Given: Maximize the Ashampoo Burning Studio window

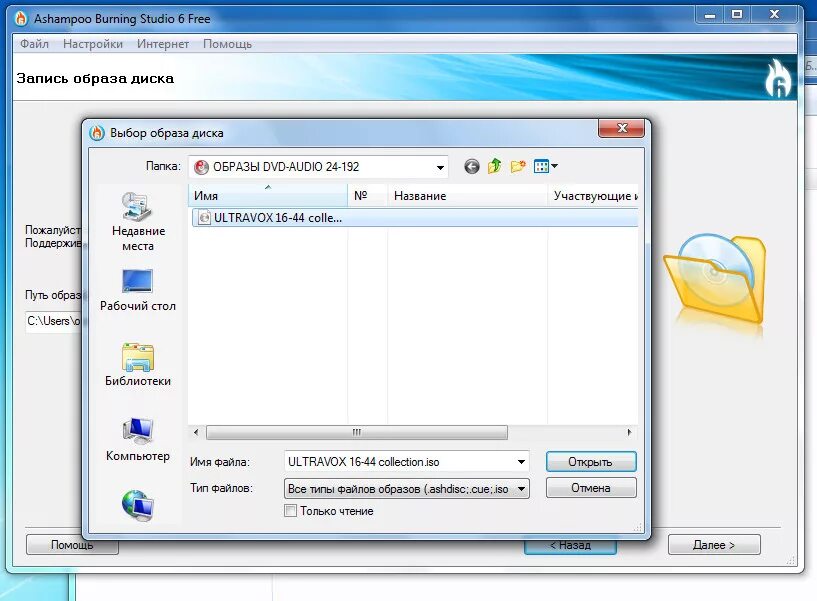Looking at the screenshot, I should point(737,15).
